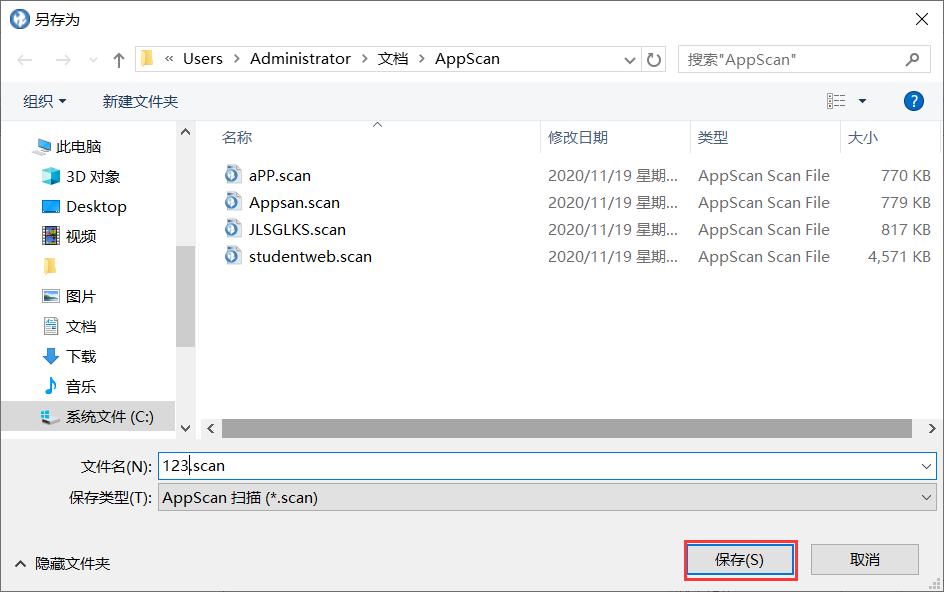Open the recent locations dropdown arrow
Image resolution: width=944 pixels, height=592 pixels.
(x=93, y=60)
